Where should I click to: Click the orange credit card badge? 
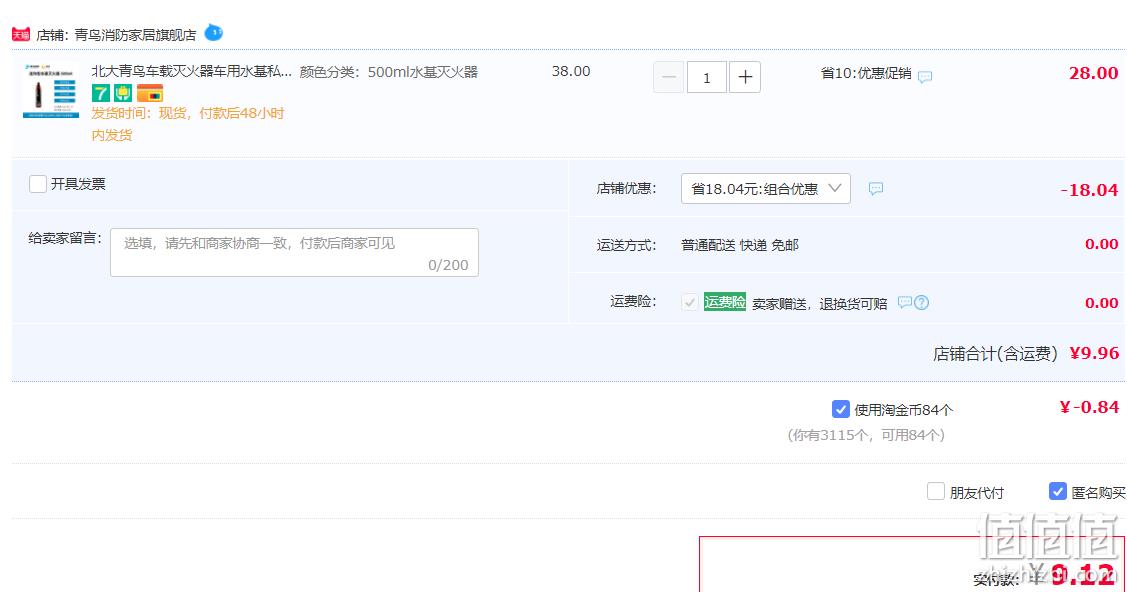click(150, 93)
